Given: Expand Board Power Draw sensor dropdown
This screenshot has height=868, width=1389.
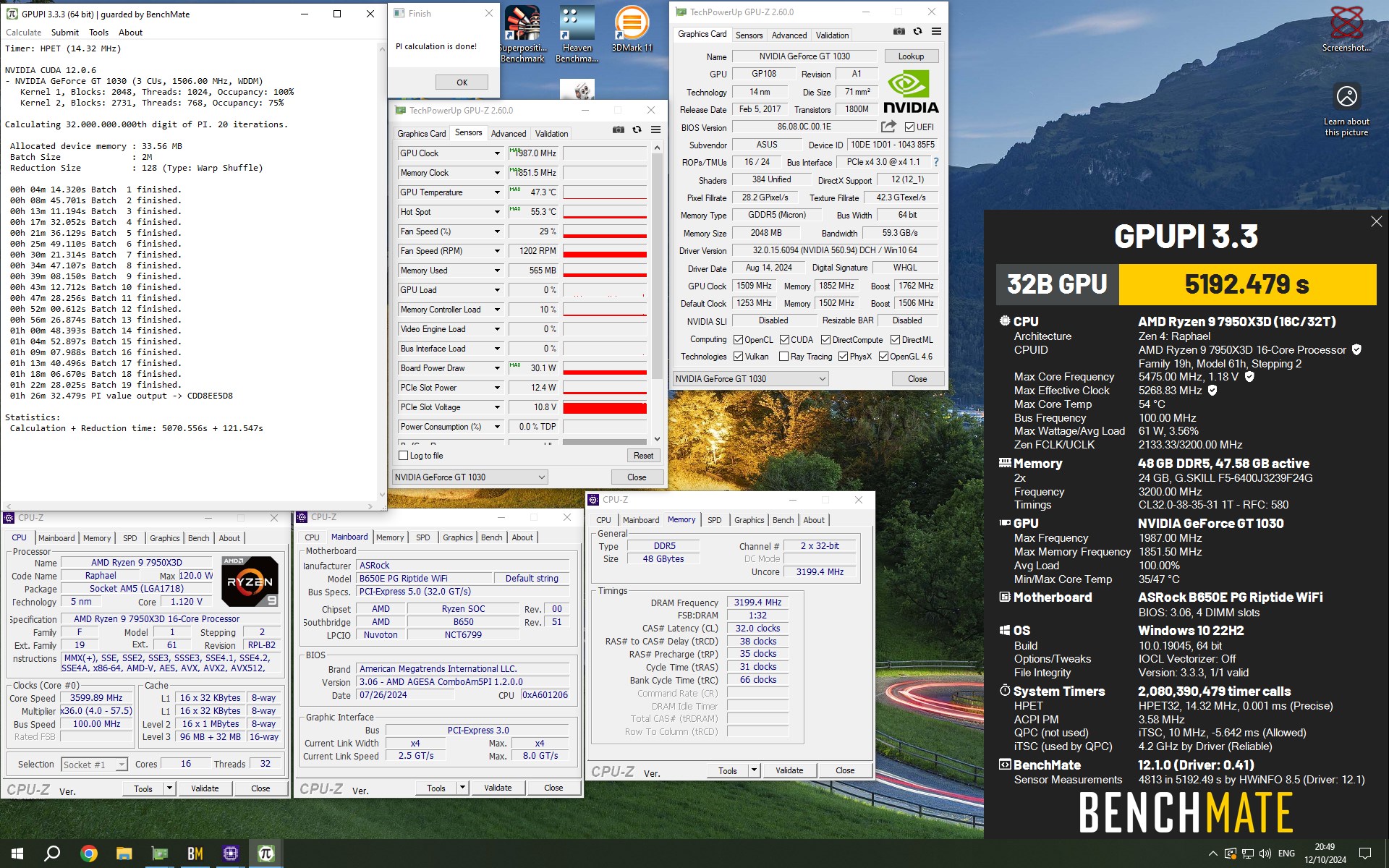Looking at the screenshot, I should pyautogui.click(x=497, y=368).
